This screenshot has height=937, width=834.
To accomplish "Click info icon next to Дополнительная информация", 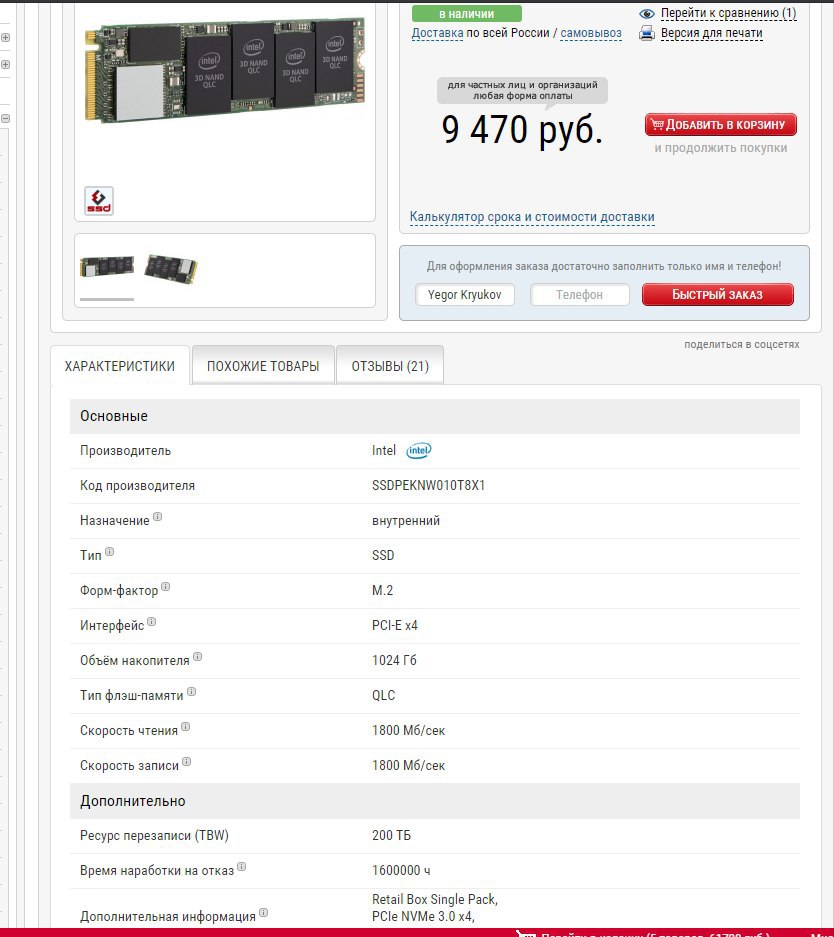I will click(263, 912).
